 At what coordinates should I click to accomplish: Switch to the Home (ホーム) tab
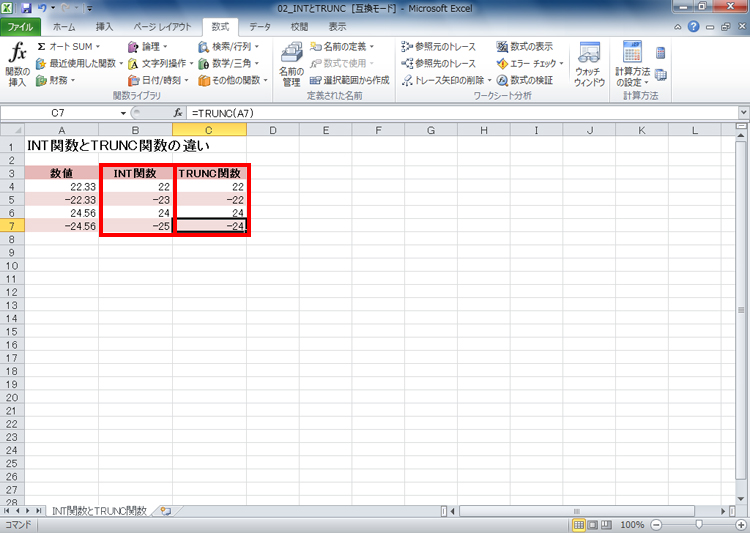64,27
